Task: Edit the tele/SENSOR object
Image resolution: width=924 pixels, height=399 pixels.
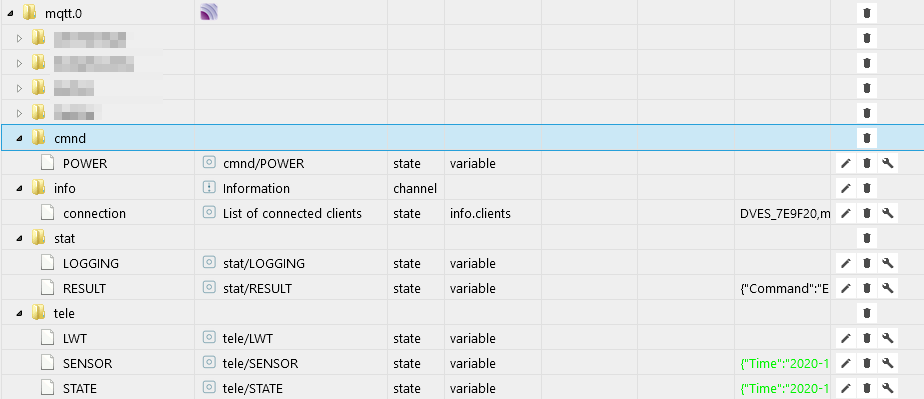Action: click(846, 364)
